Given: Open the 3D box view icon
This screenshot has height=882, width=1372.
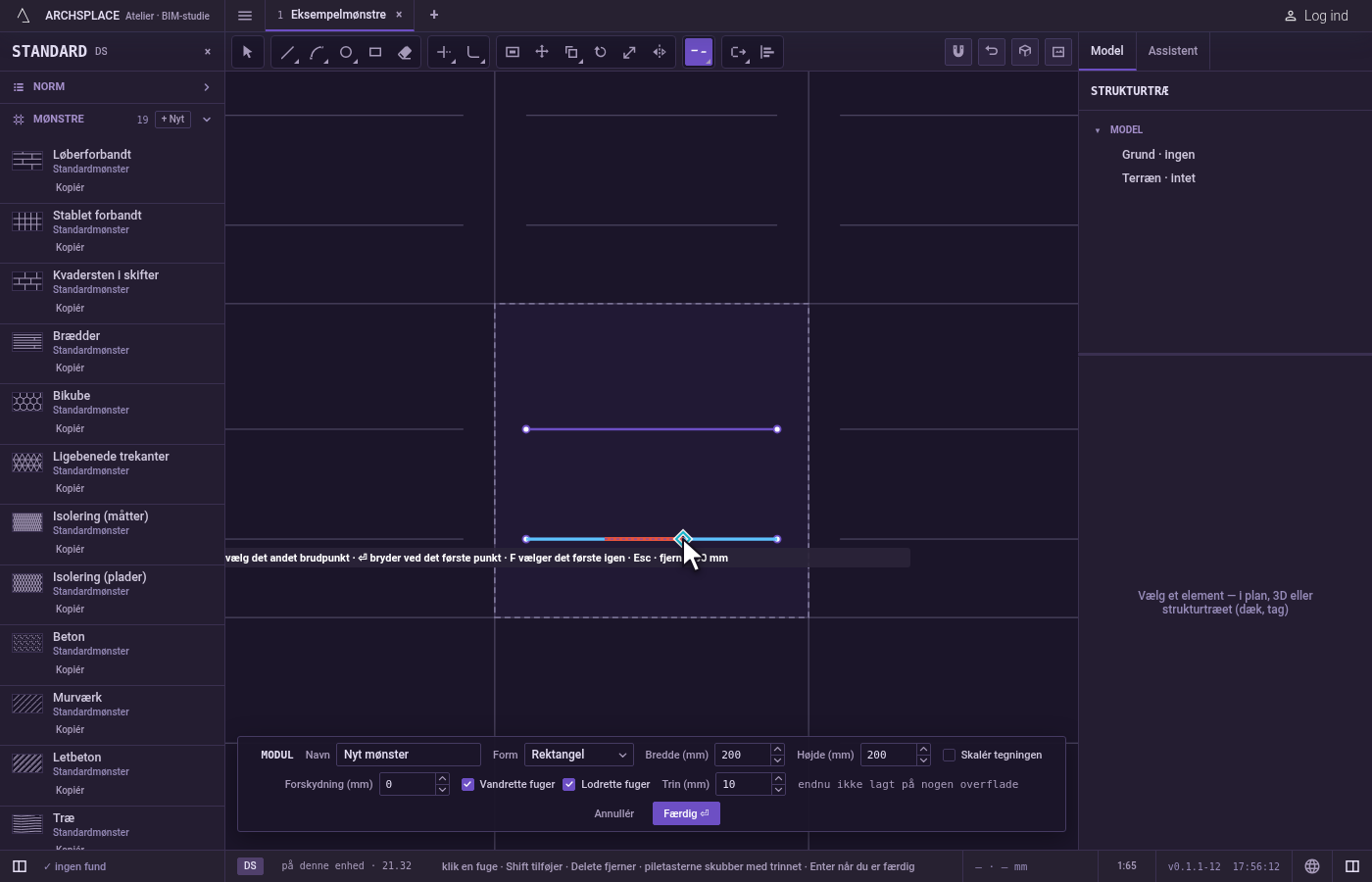Looking at the screenshot, I should [1025, 52].
